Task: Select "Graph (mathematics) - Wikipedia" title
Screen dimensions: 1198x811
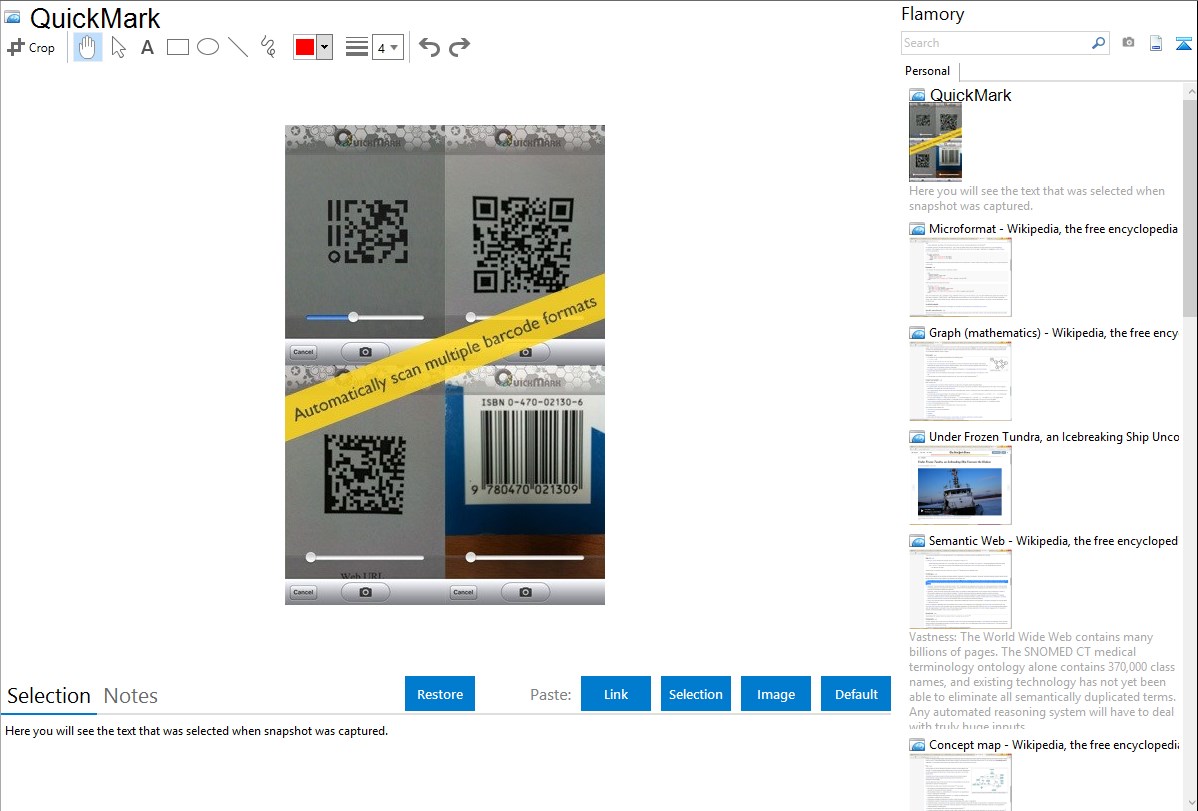Action: click(x=1053, y=333)
